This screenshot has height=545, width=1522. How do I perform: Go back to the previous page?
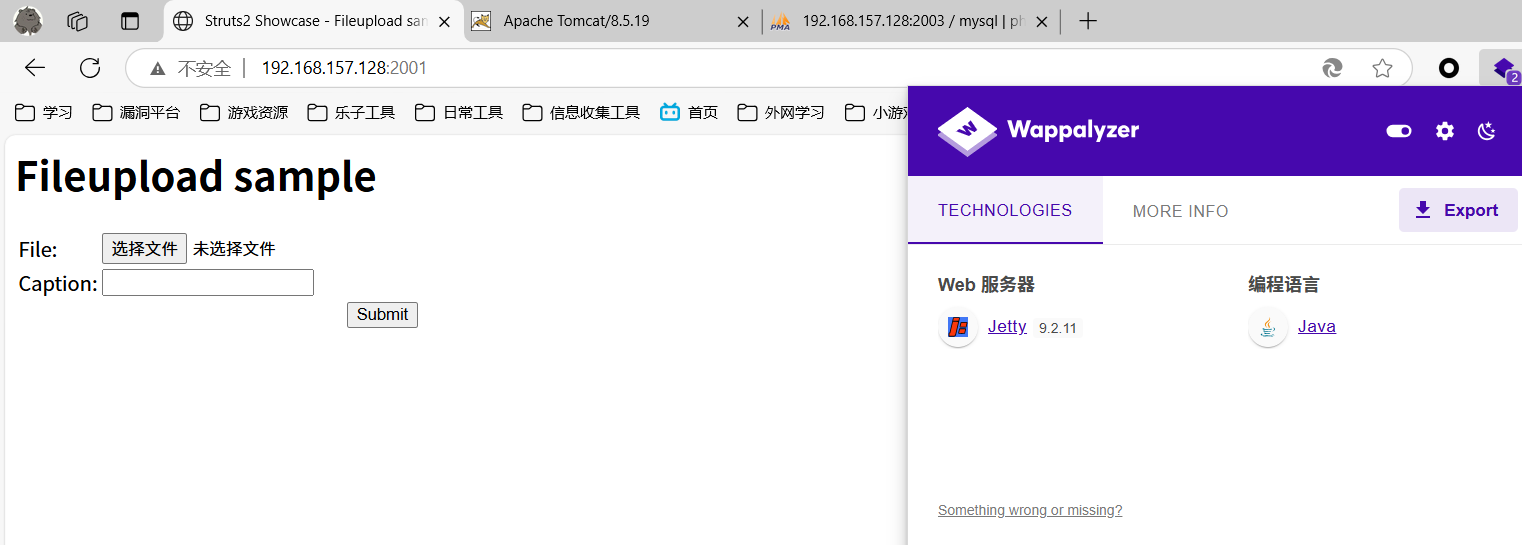coord(35,68)
